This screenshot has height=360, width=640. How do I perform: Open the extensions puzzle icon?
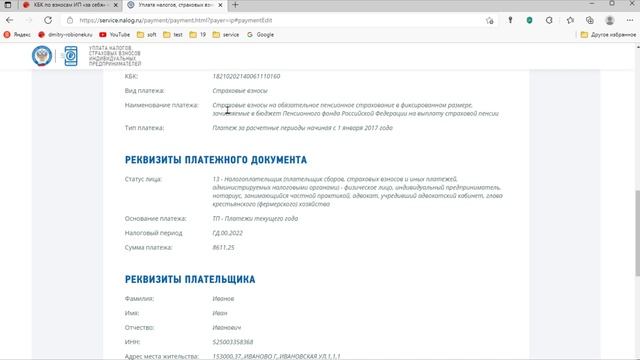click(x=549, y=20)
